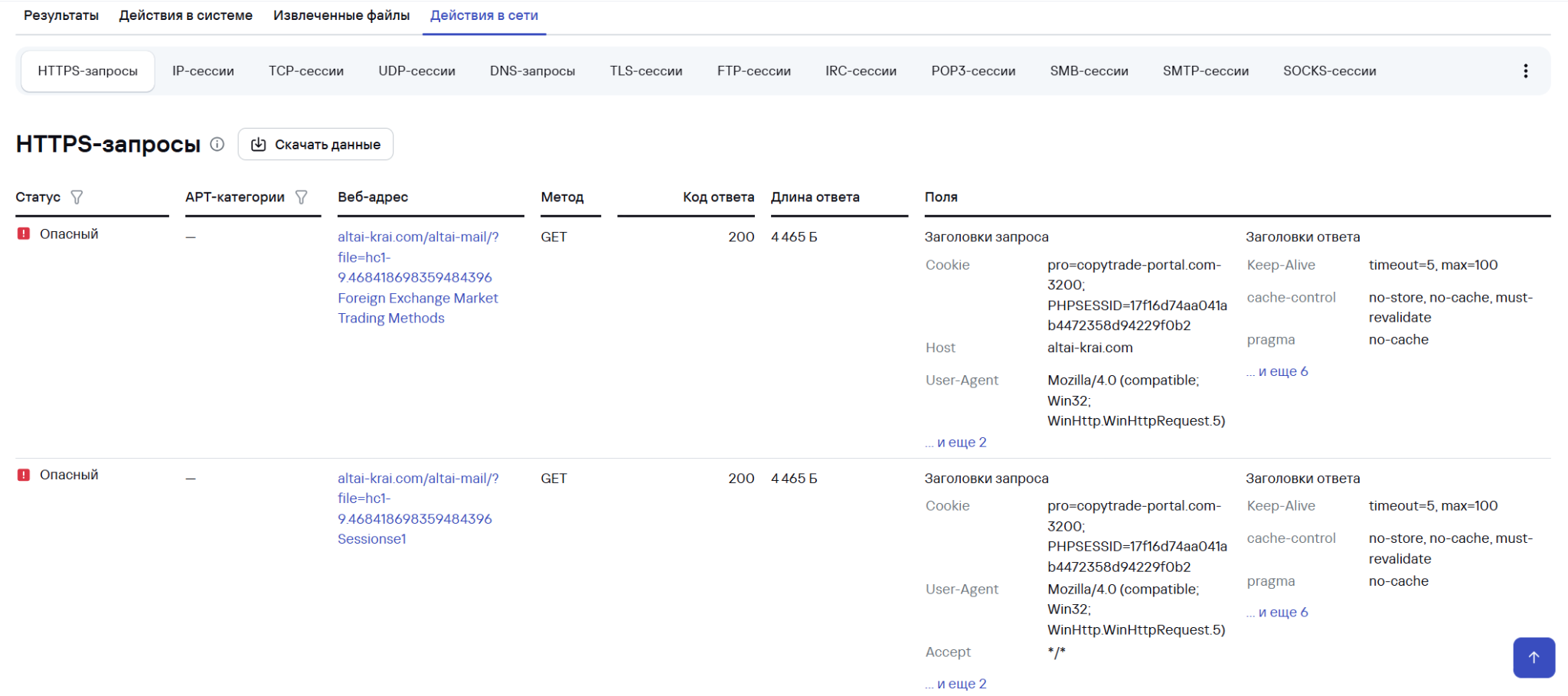Open the Действия в системе tab
The image size is (1568, 696).
185,15
